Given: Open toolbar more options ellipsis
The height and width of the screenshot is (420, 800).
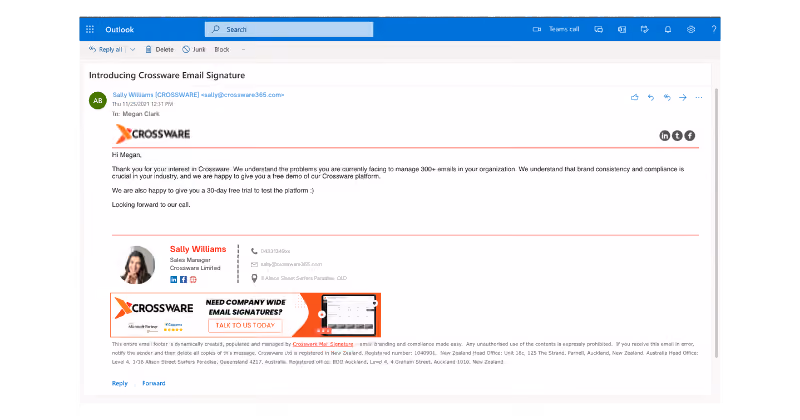Looking at the screenshot, I should 243,50.
